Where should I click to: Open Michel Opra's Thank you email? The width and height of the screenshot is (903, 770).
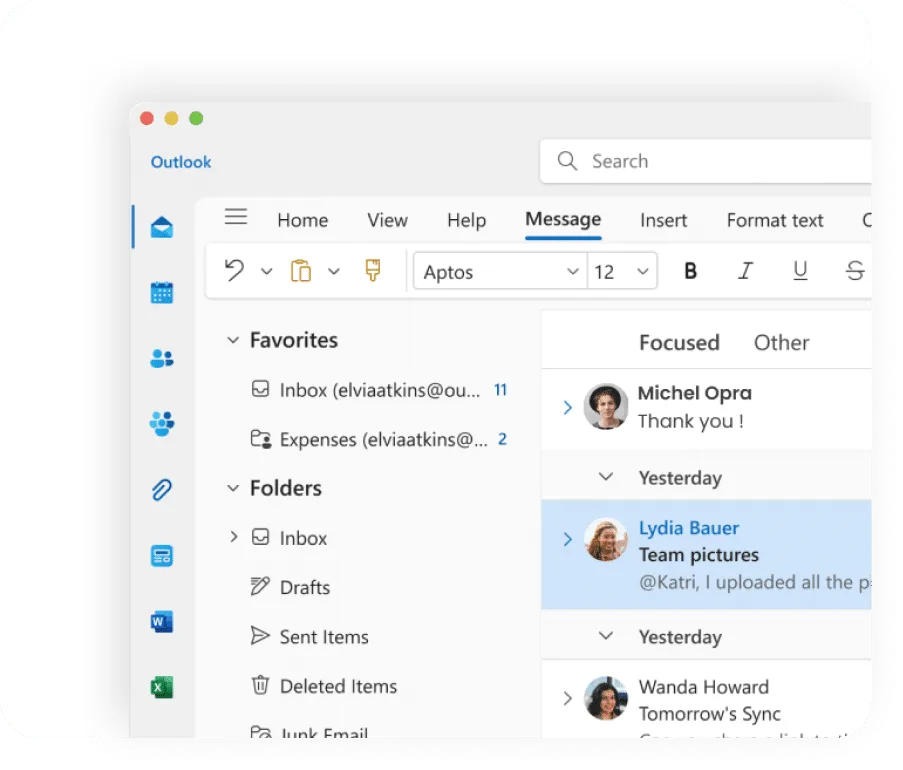click(x=707, y=407)
